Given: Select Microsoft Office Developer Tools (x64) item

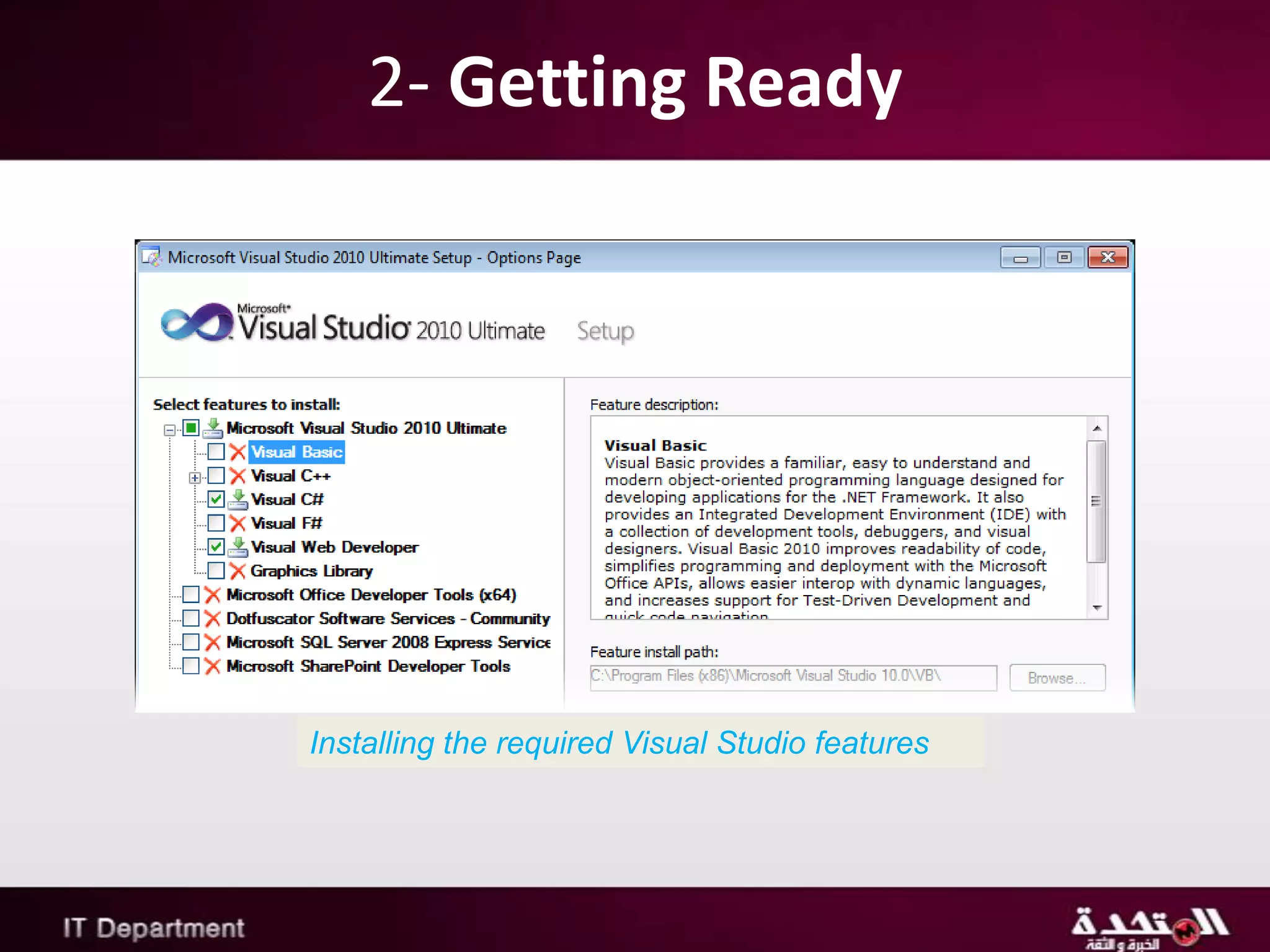Looking at the screenshot, I should tap(371, 595).
